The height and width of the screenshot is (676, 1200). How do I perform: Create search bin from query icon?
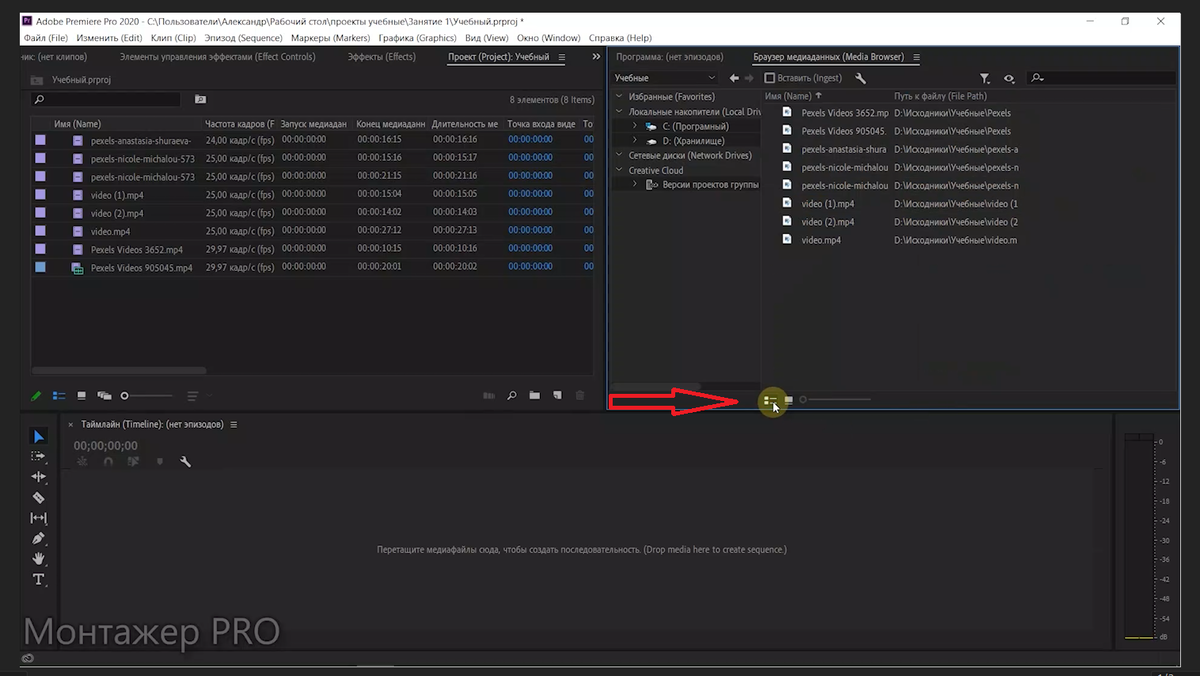[x=200, y=100]
